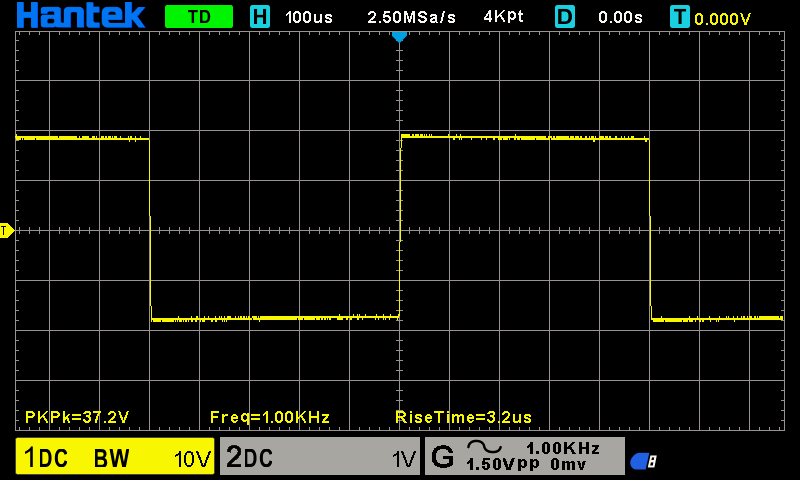
Task: Click the 0.000V trigger level value
Action: click(x=722, y=19)
